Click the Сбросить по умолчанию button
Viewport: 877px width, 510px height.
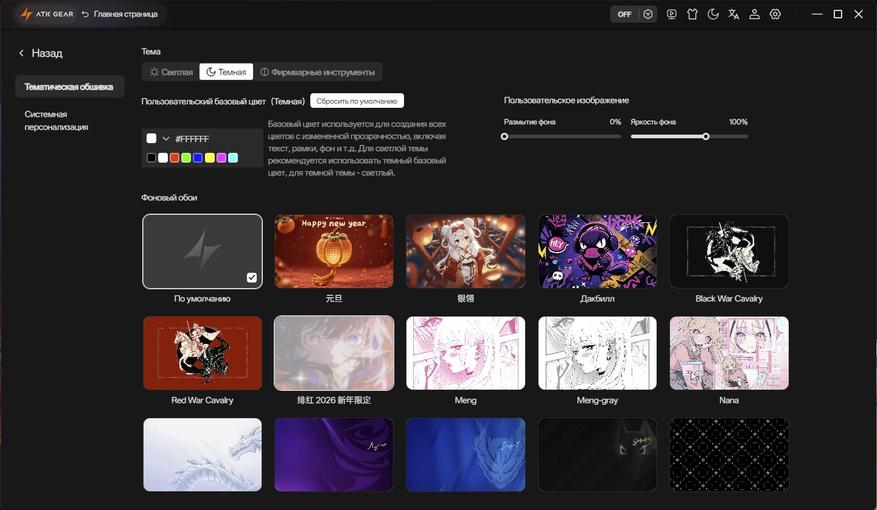357,101
